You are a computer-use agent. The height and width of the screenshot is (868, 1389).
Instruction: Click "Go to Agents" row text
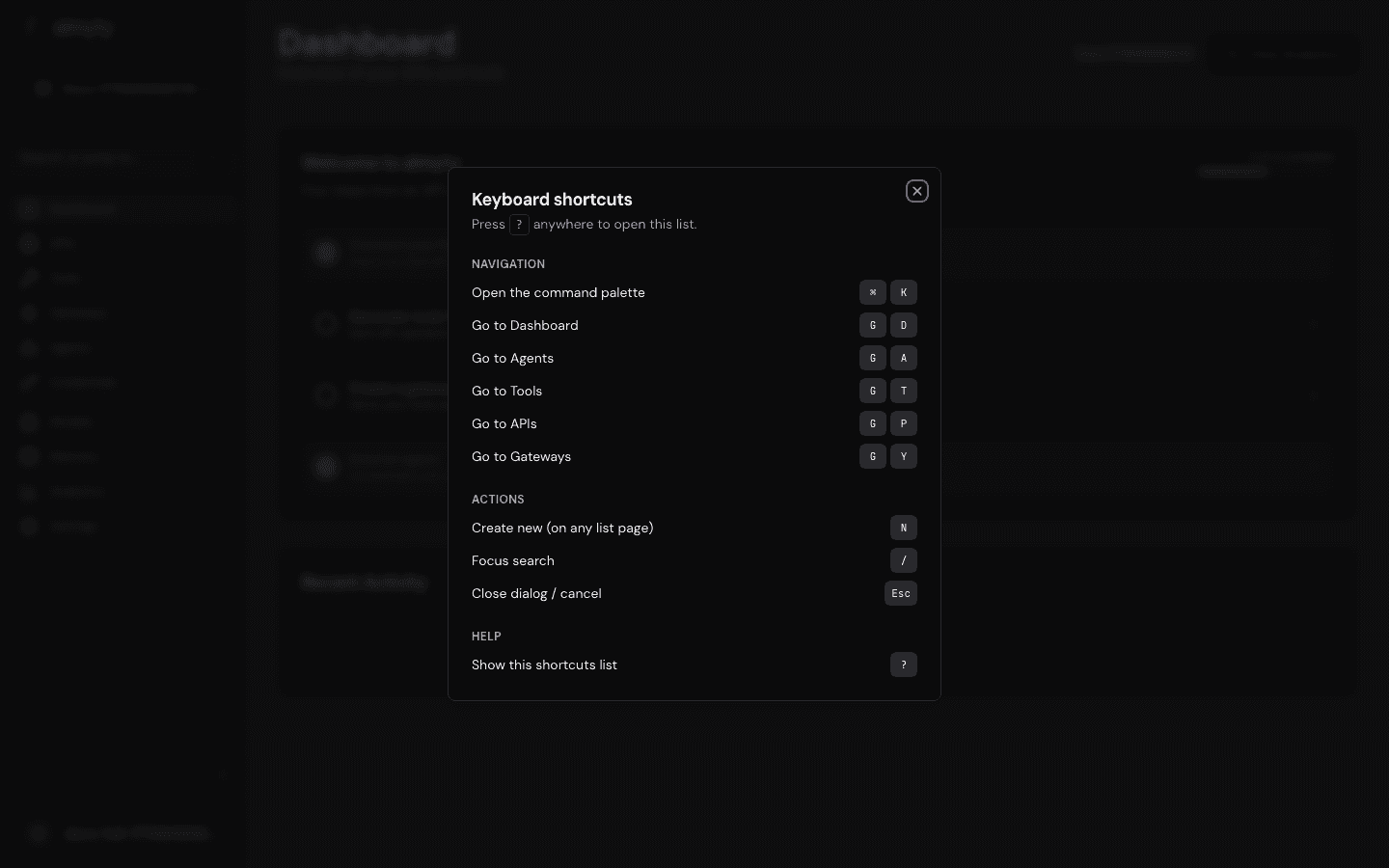(512, 358)
